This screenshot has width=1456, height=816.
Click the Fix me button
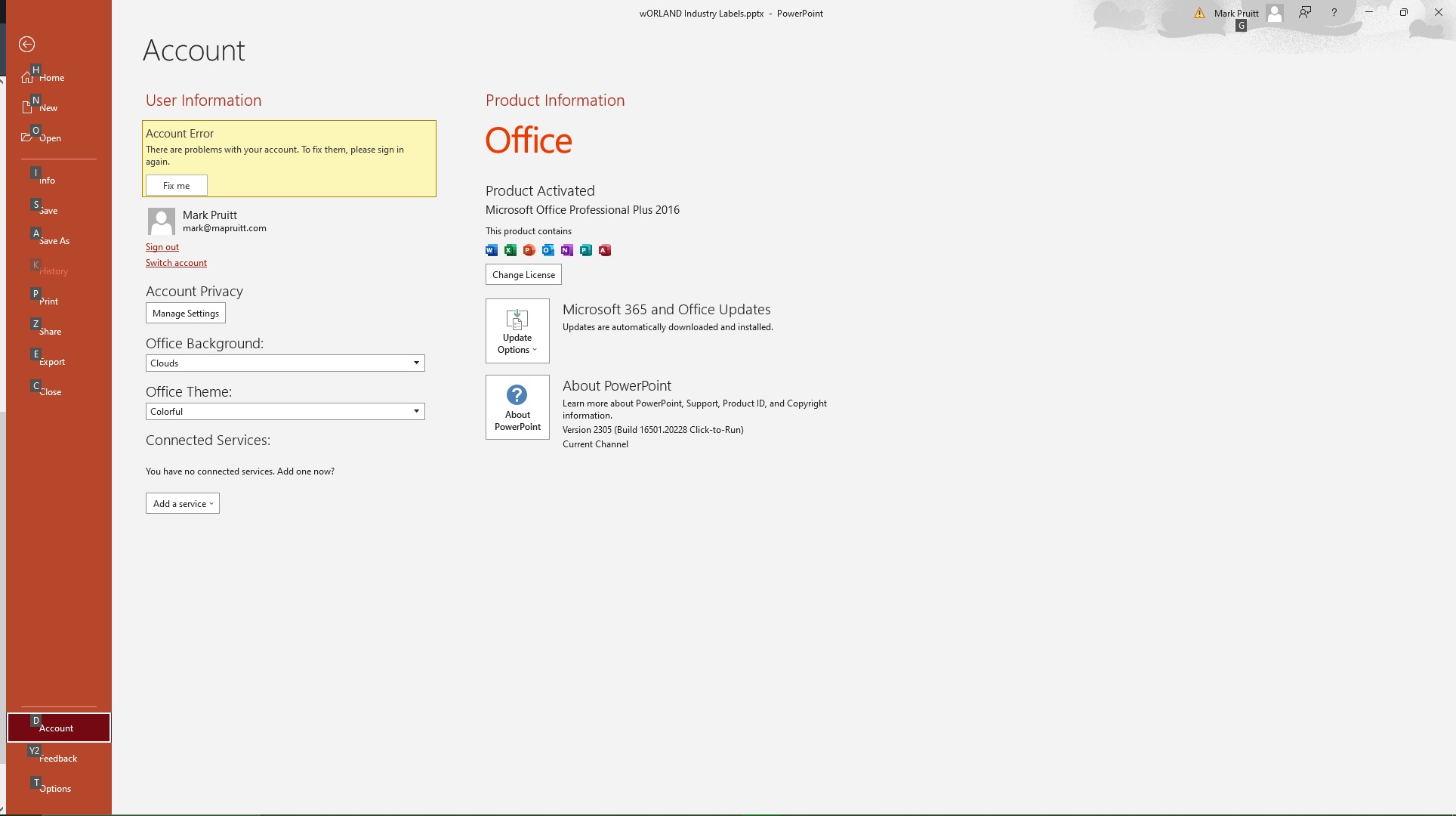175,185
